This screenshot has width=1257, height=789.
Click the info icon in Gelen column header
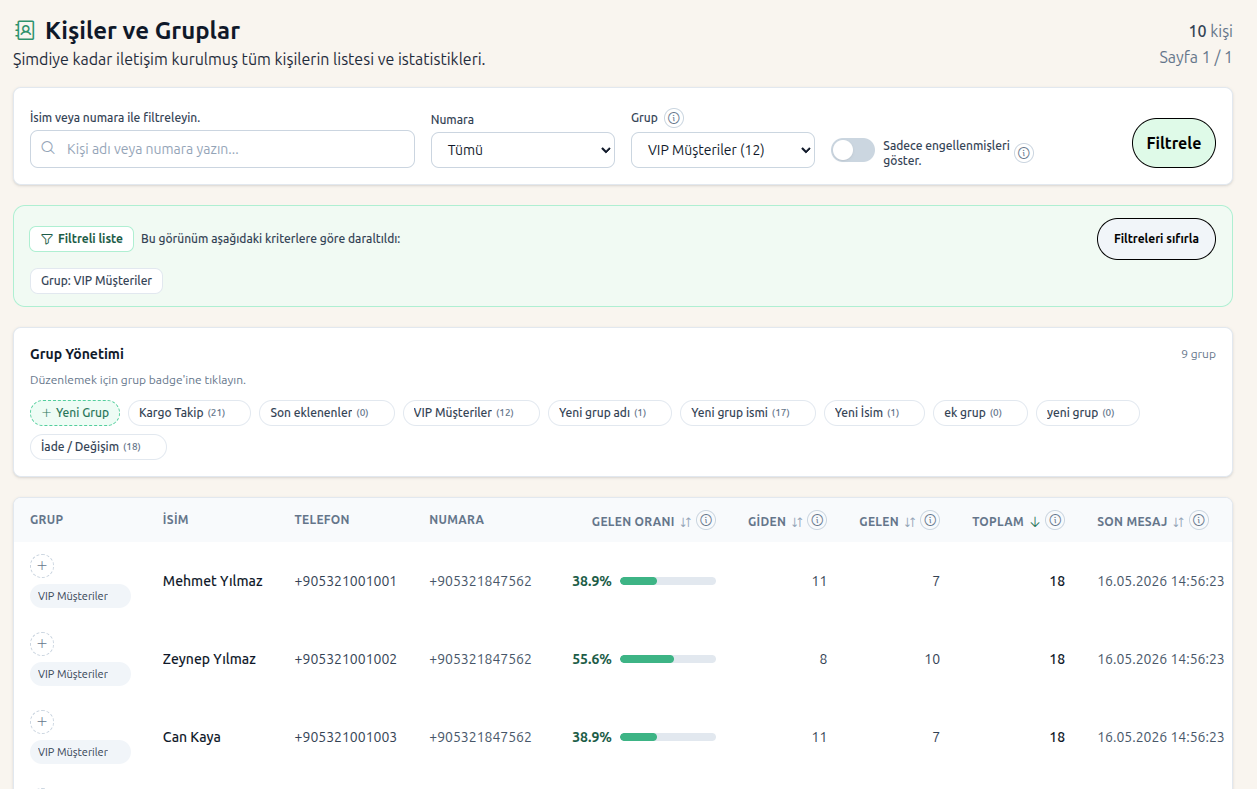pyautogui.click(x=930, y=520)
